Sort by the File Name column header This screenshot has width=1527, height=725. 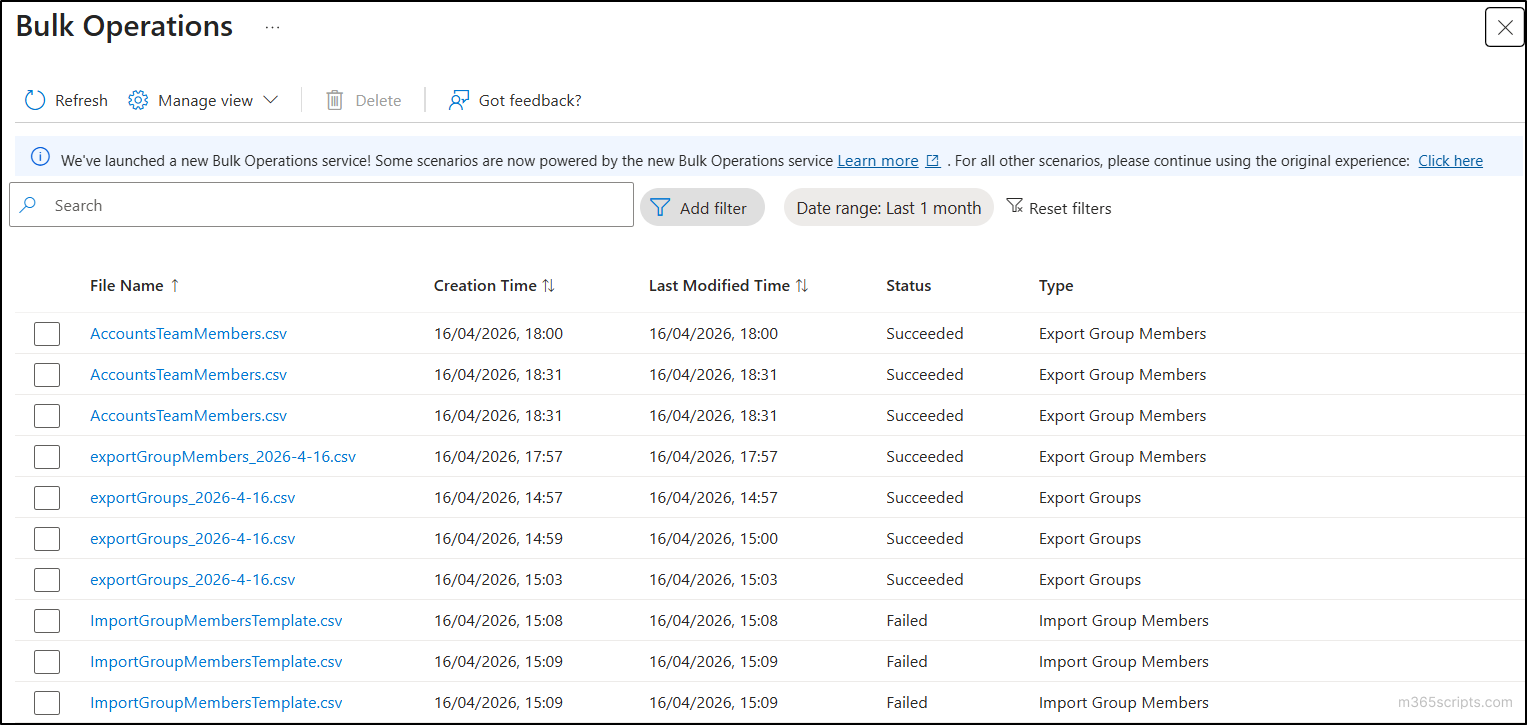[x=126, y=286]
